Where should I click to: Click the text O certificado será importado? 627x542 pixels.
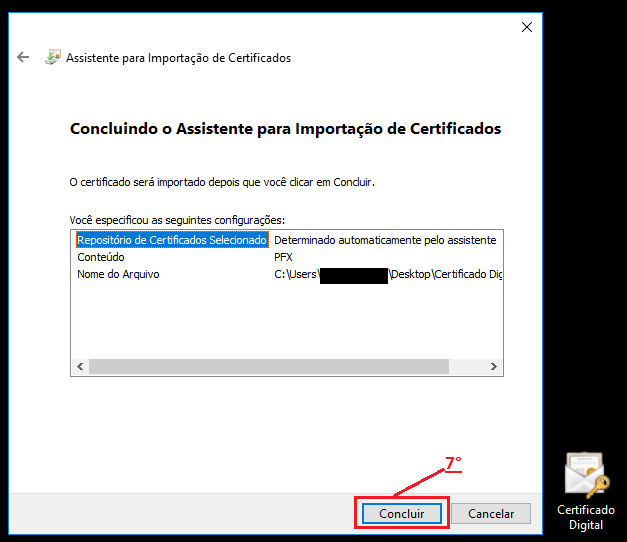[x=221, y=183]
